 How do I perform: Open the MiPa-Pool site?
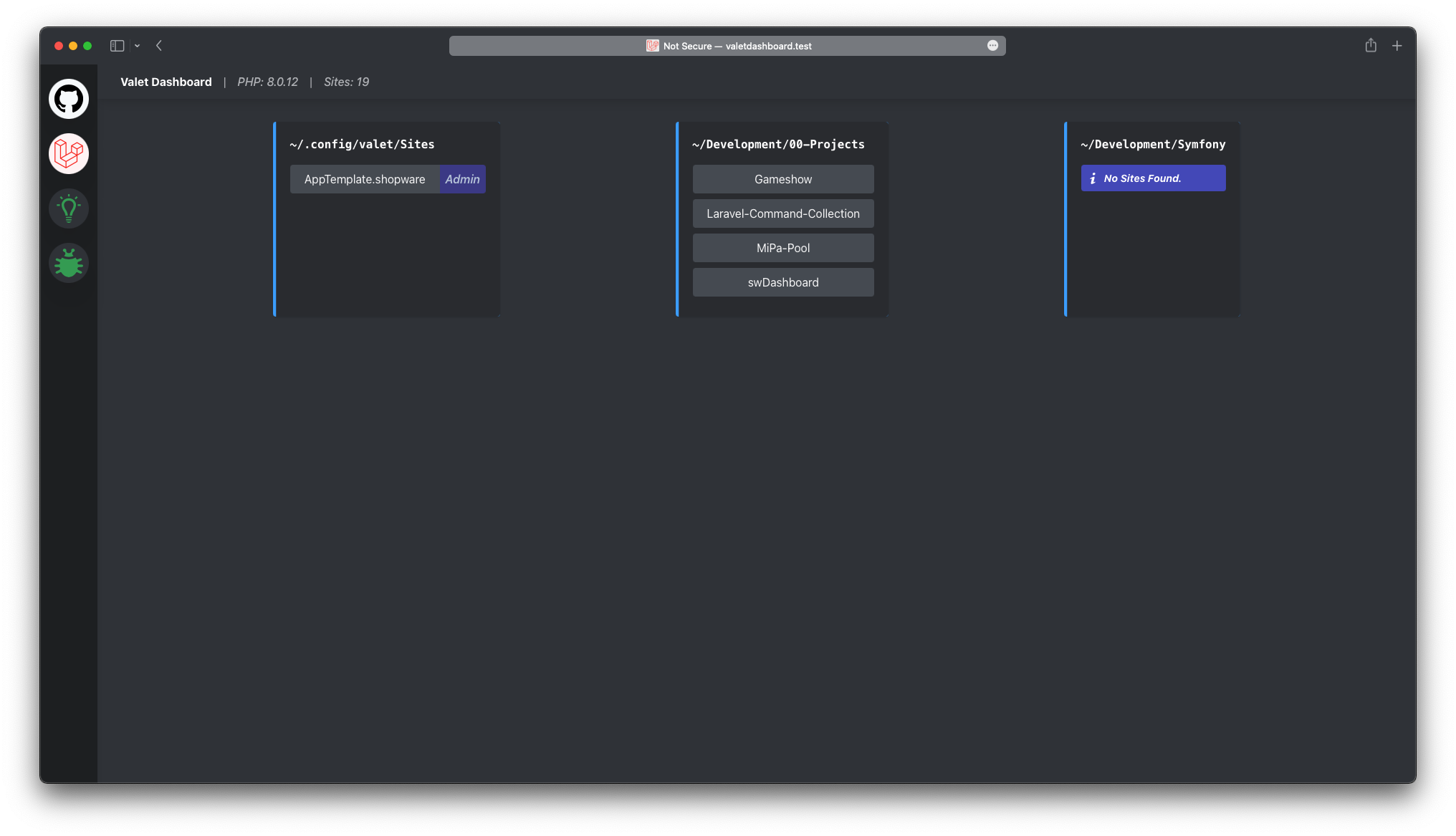click(x=782, y=248)
